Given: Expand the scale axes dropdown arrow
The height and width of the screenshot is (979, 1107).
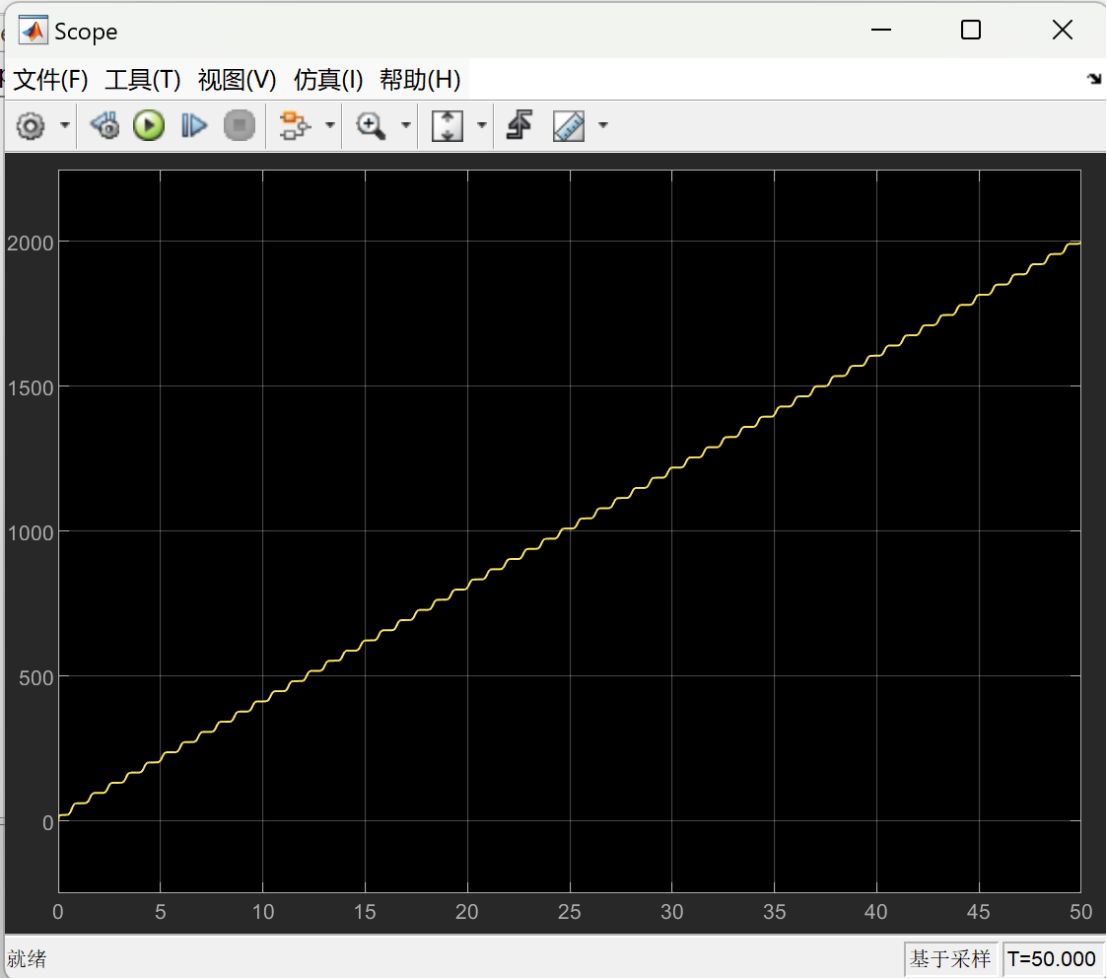Looking at the screenshot, I should pos(482,126).
